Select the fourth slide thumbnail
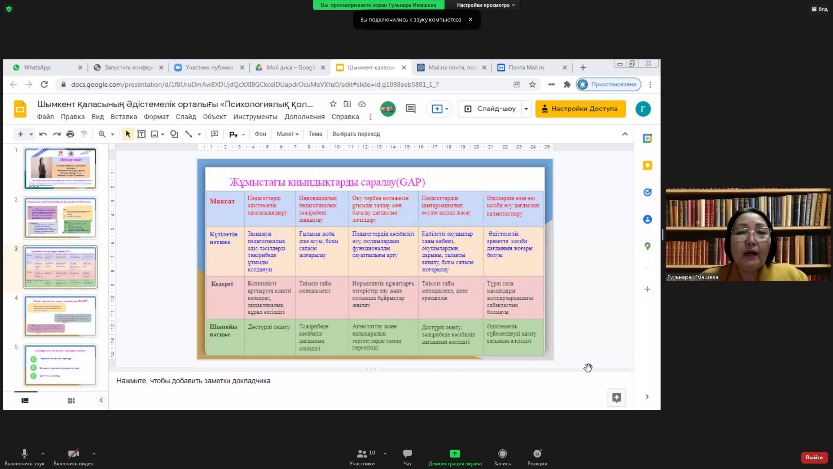This screenshot has width=833, height=469. [60, 315]
